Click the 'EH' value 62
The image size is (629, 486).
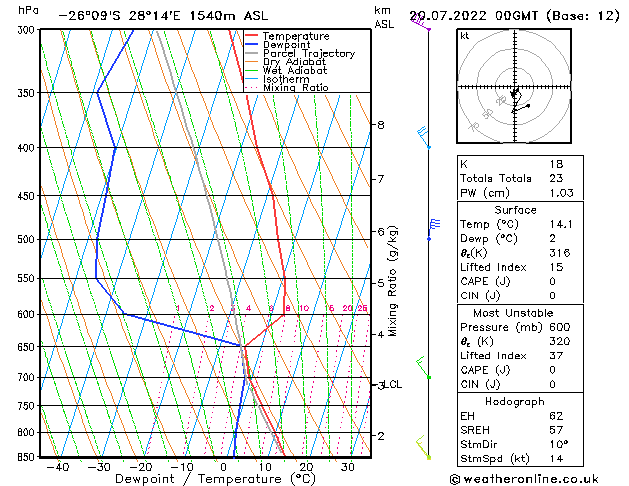coord(556,416)
